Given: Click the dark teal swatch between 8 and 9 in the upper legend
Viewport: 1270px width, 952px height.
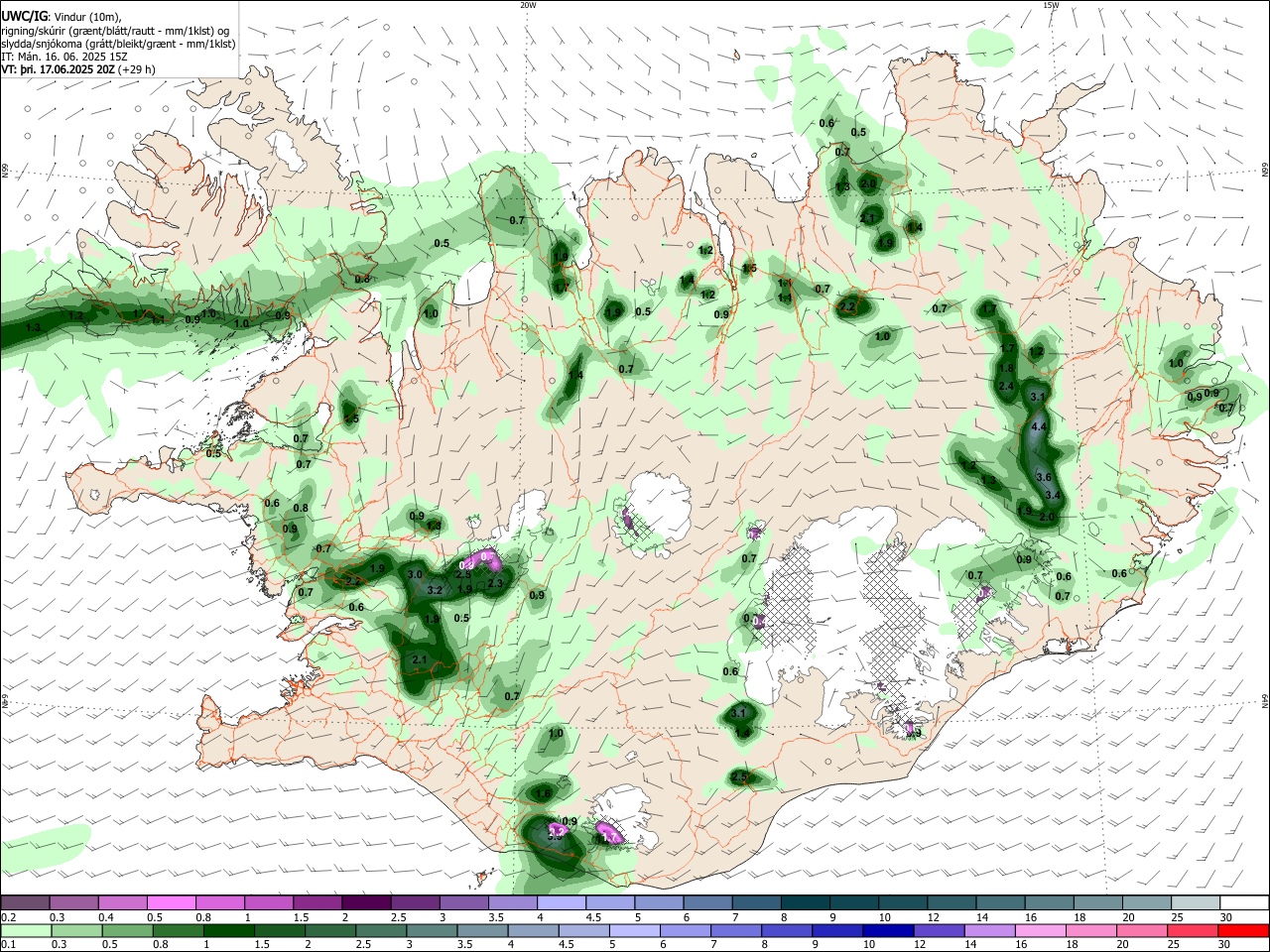Looking at the screenshot, I should point(806,903).
